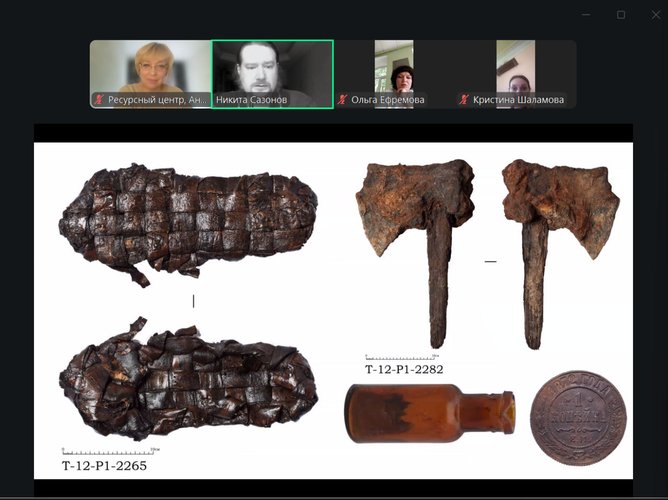Click the scale bar above T-12-P1-2282
The width and height of the screenshot is (668, 500).
click(x=402, y=357)
